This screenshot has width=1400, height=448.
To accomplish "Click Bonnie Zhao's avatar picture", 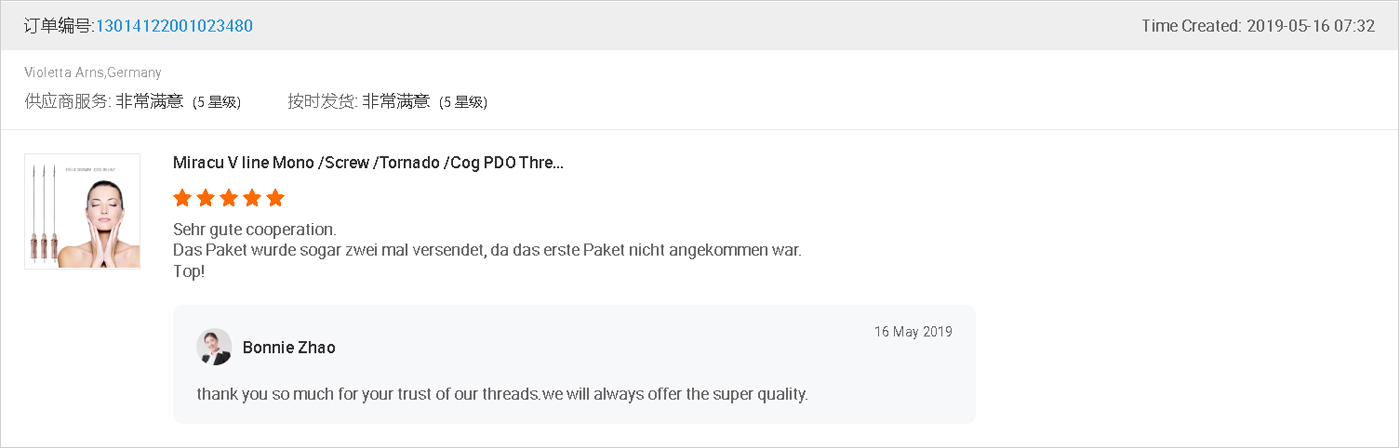I will point(214,347).
